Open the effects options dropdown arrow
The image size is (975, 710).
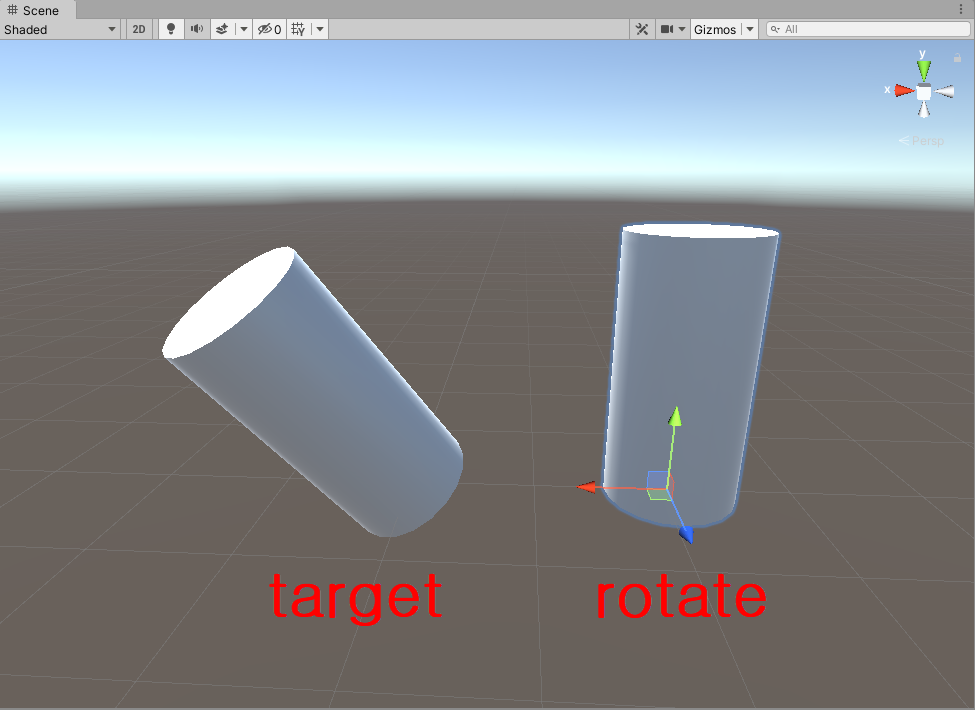click(244, 29)
